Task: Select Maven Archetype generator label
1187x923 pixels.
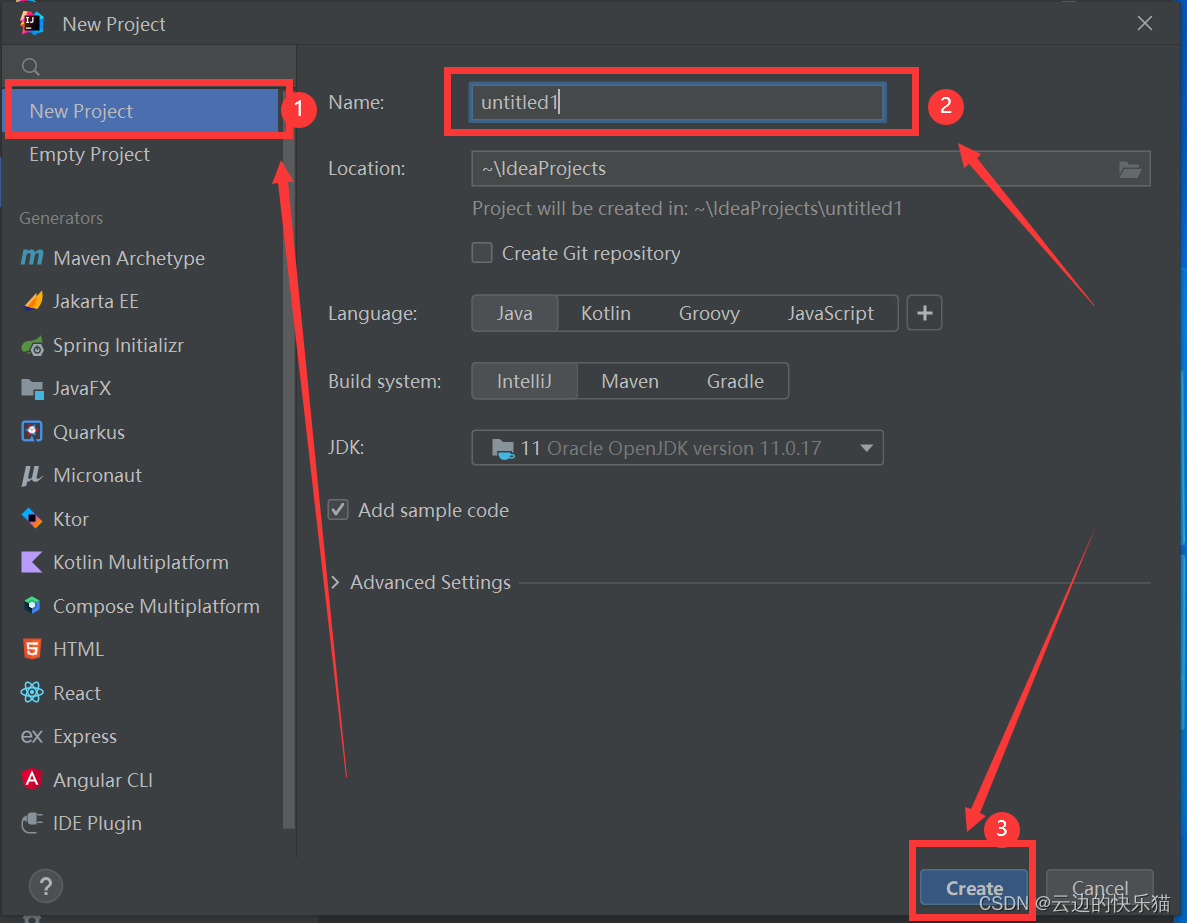Action: coord(129,258)
